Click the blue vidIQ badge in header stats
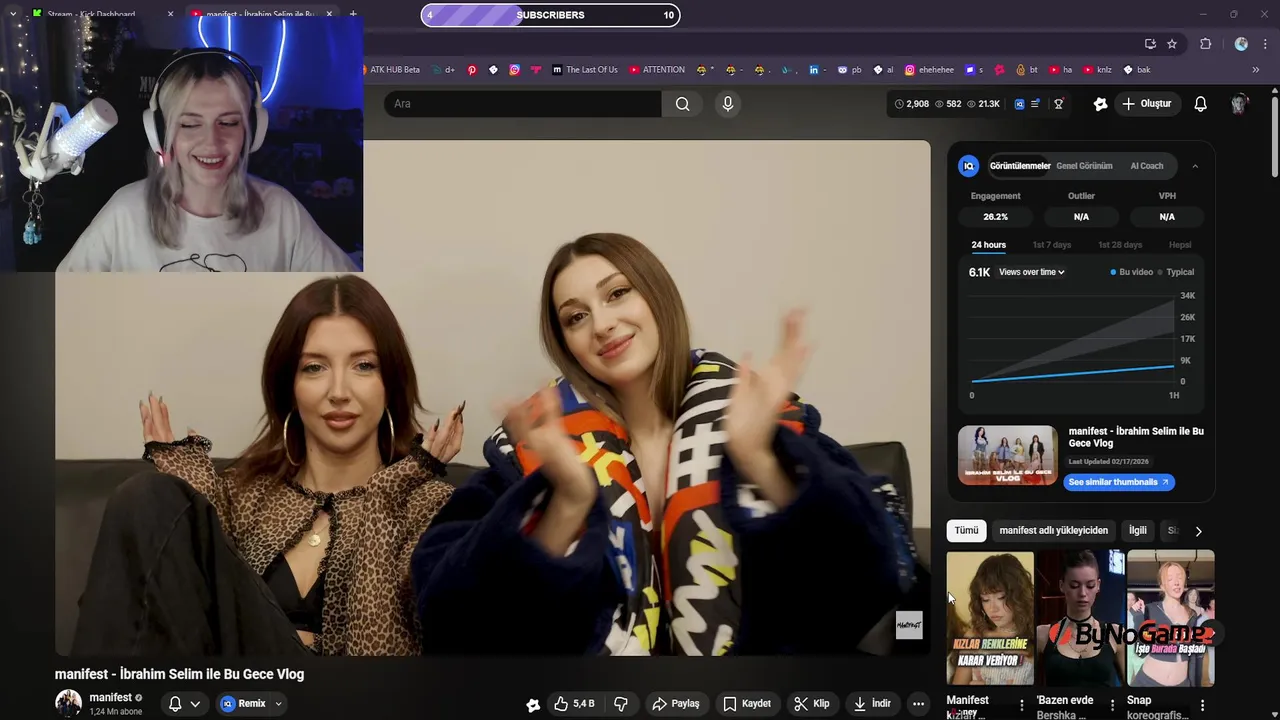The image size is (1280, 720). (1019, 104)
